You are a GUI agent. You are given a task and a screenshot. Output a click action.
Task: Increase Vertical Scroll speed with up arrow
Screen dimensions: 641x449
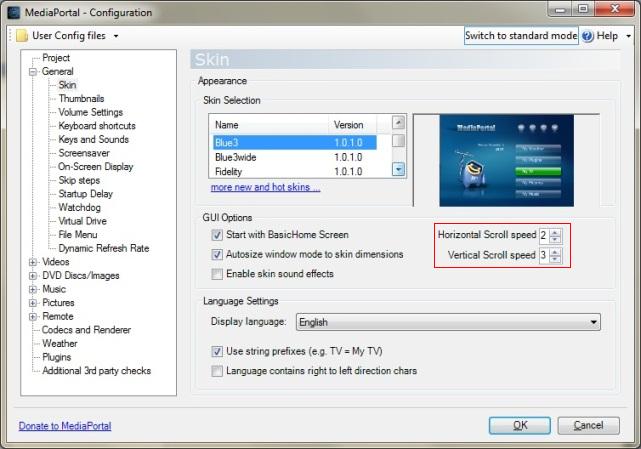click(555, 252)
